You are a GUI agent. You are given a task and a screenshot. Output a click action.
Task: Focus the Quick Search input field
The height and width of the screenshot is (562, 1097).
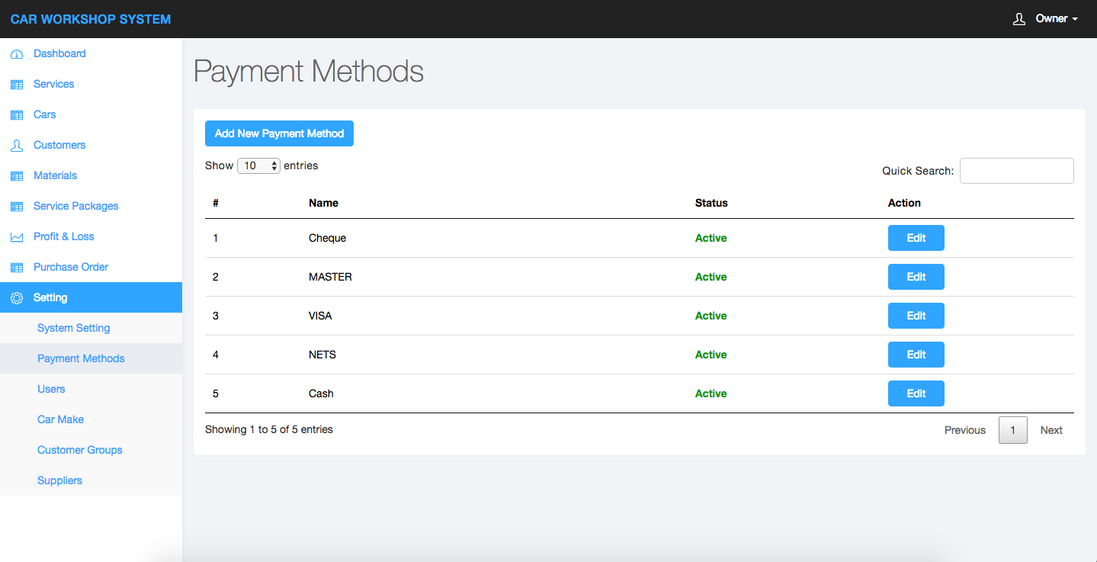tap(1016, 171)
